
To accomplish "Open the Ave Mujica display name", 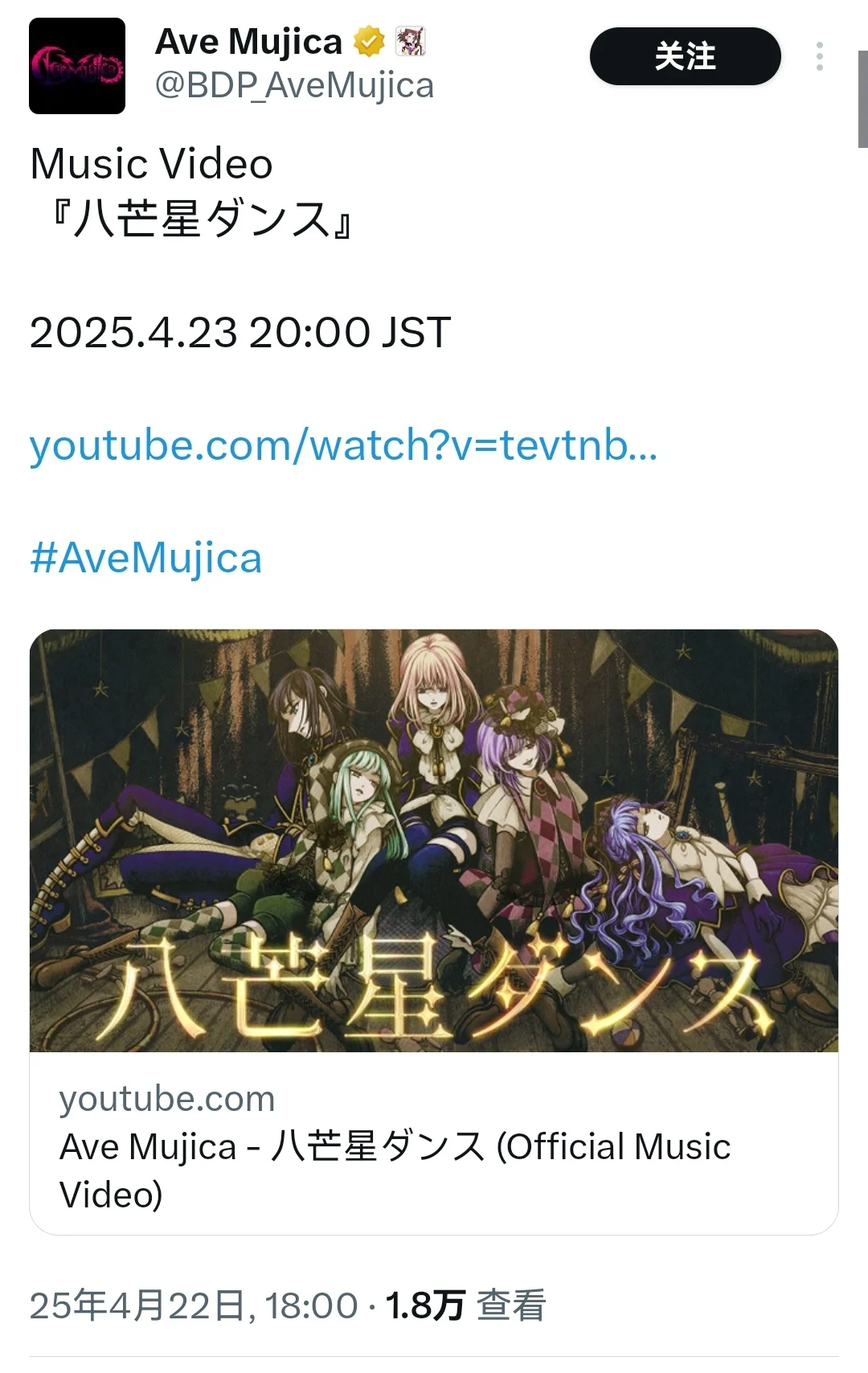I will point(248,42).
